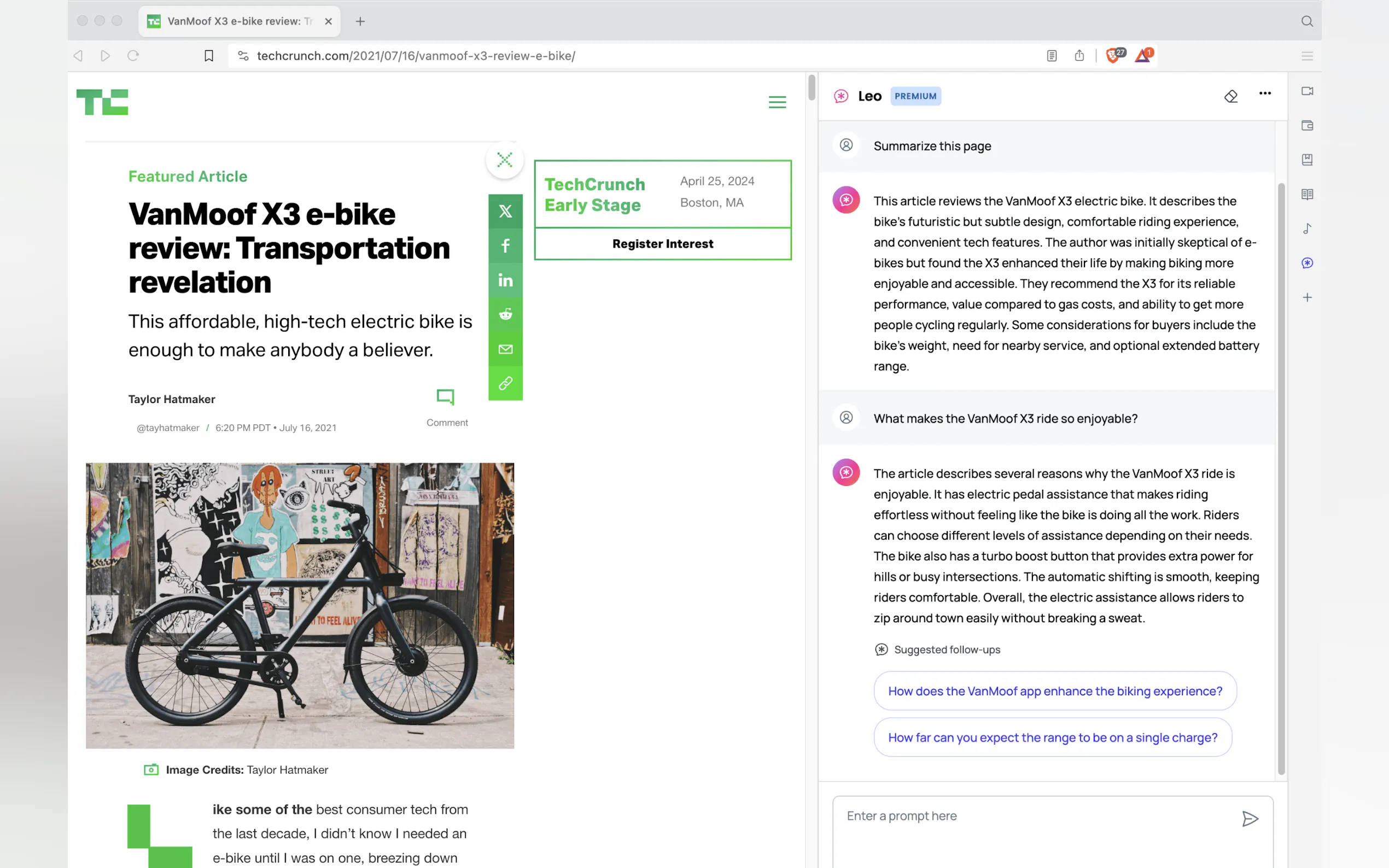Click the Register Interest button
Viewport: 1389px width, 868px height.
663,244
